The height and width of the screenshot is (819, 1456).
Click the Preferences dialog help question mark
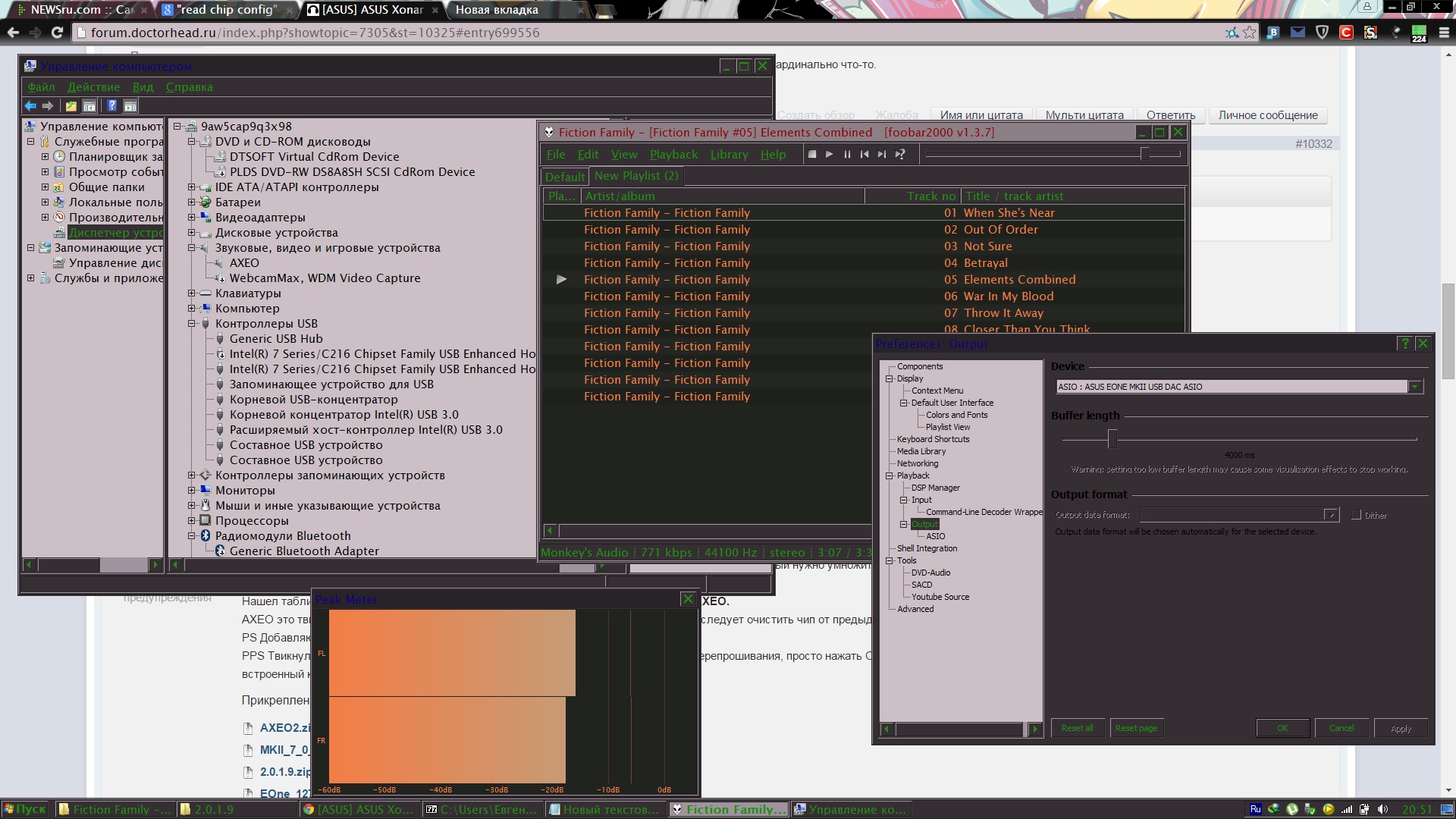coord(1404,344)
